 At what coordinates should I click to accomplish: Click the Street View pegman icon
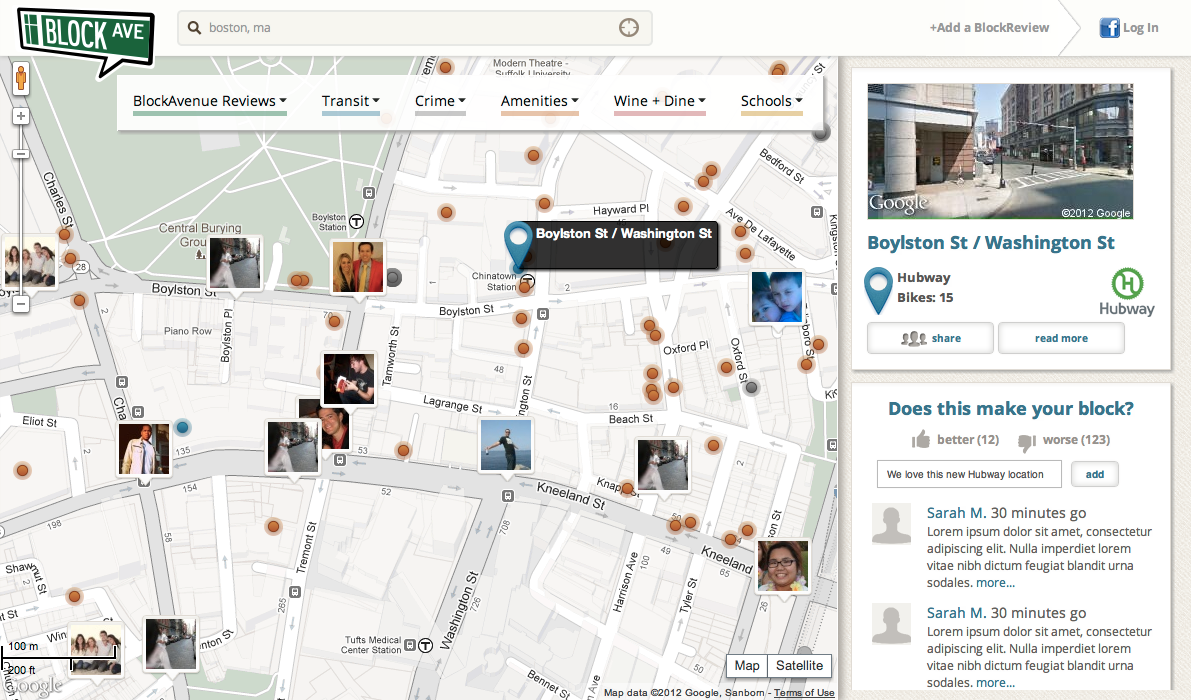20,78
